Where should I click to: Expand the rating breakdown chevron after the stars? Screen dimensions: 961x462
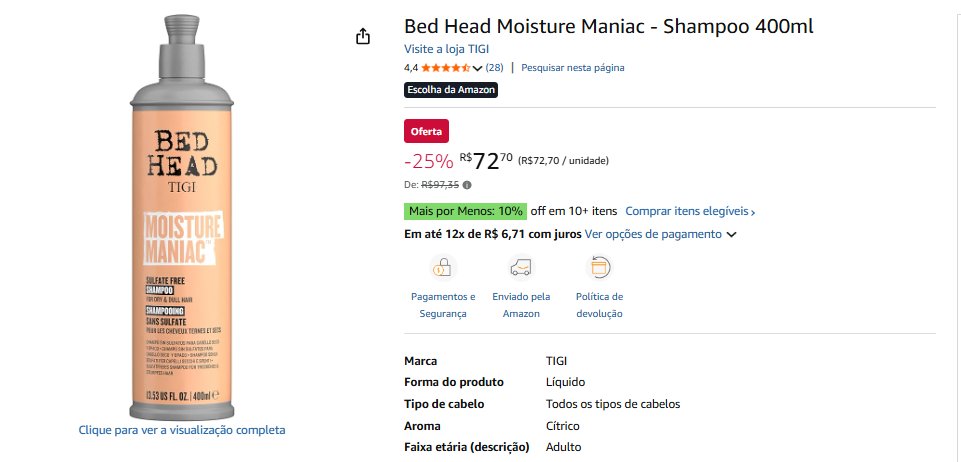point(477,68)
